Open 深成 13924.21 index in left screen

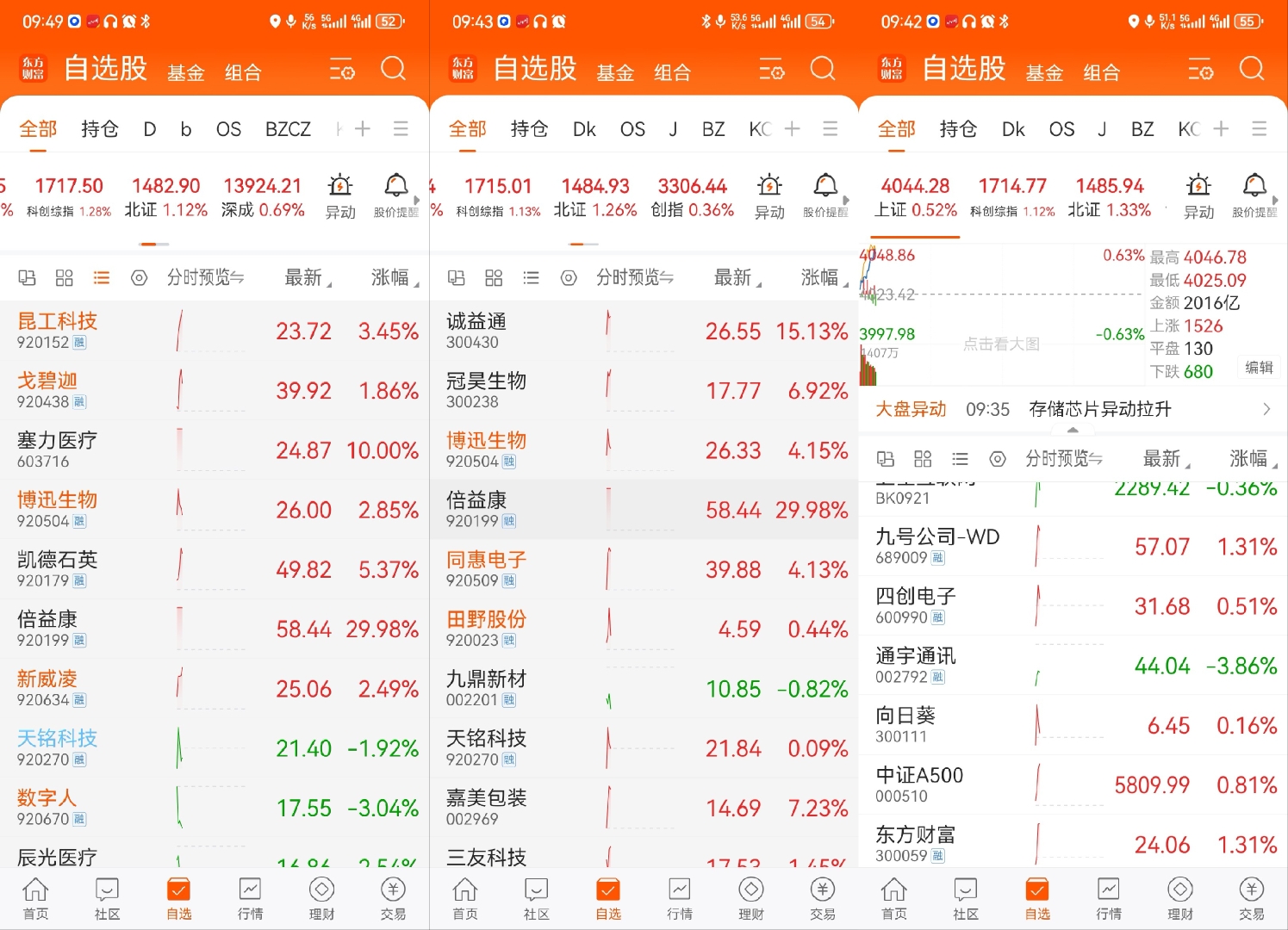[263, 197]
